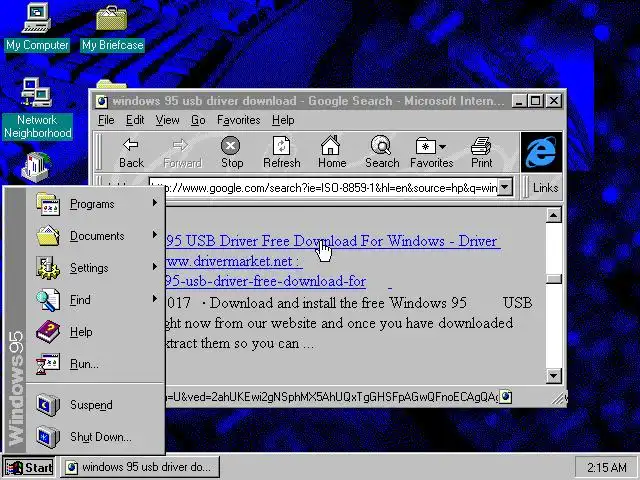
Task: Expand the Links toolbar
Action: [x=544, y=188]
